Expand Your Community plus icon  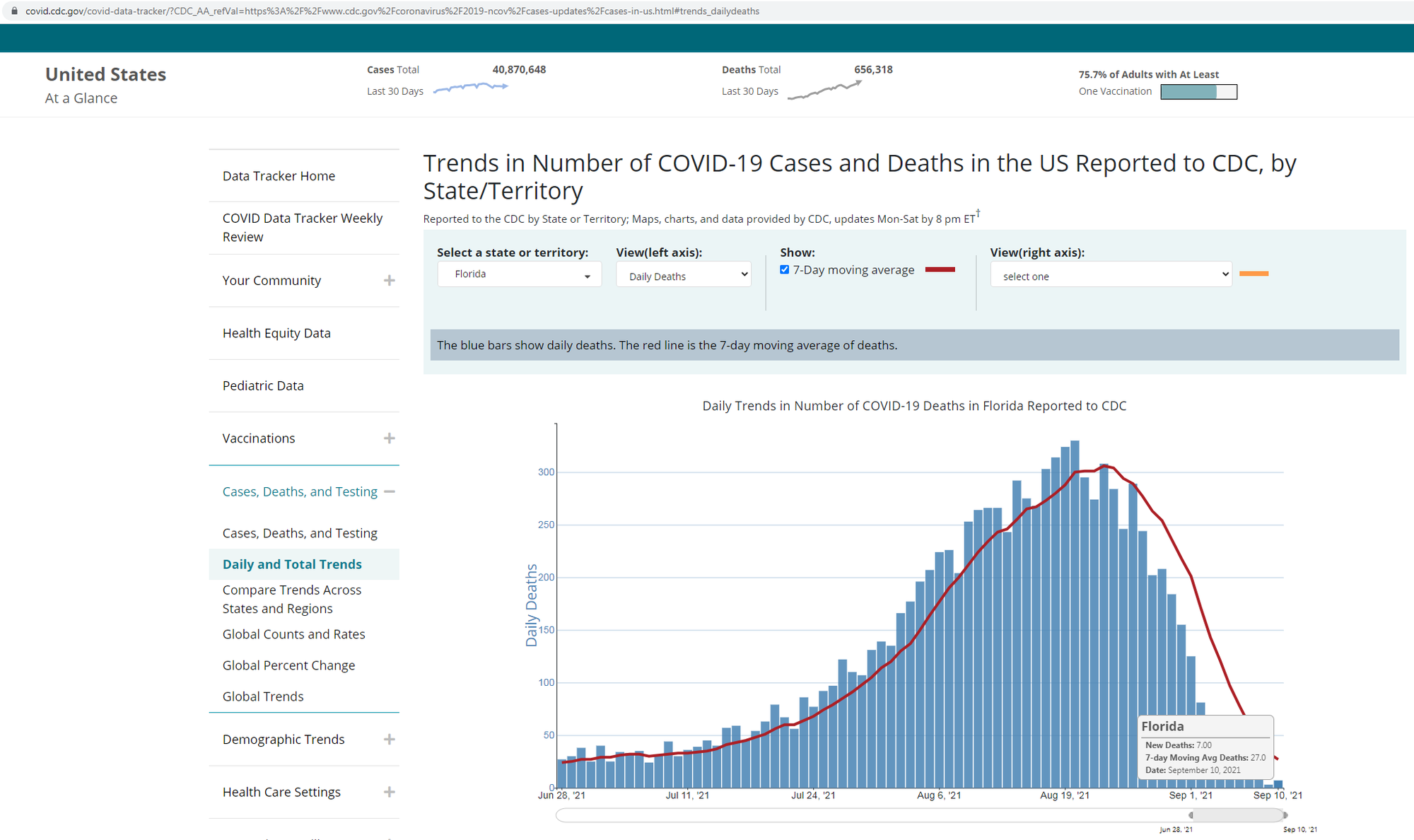click(389, 281)
